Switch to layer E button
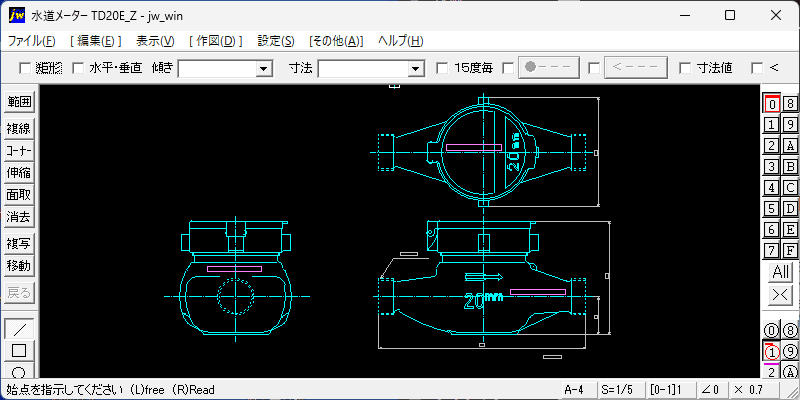800x400 pixels. 790,230
